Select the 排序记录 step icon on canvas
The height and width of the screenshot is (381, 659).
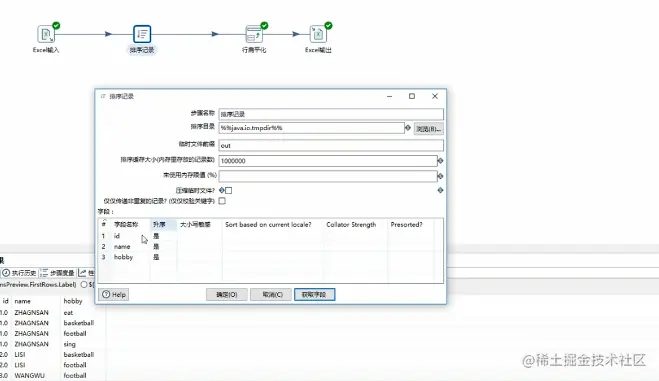142,34
